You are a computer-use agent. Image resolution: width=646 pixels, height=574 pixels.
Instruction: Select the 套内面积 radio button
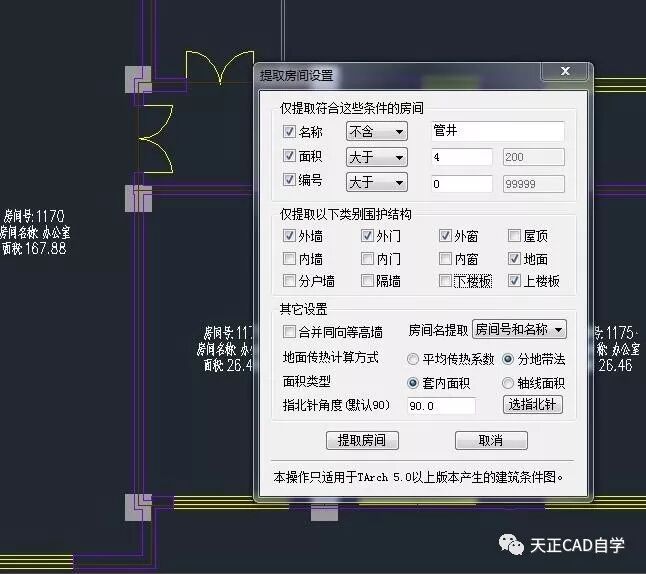tap(413, 383)
